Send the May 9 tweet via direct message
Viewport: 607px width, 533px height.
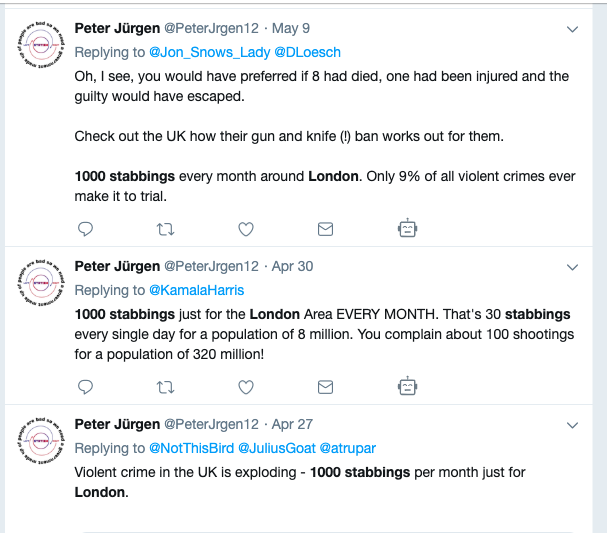click(325, 229)
